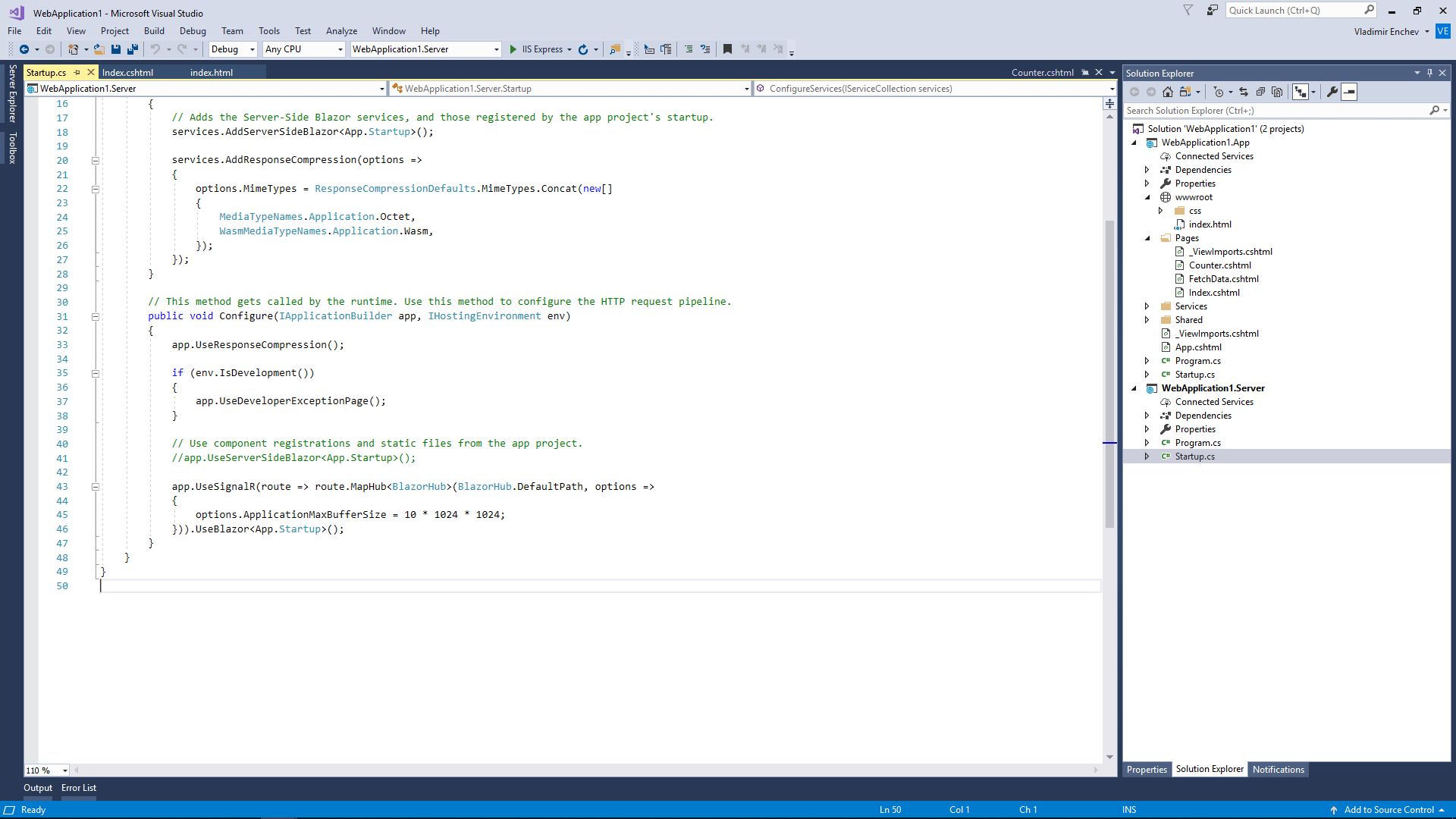Click the search magnifier in Solution Explorer
Viewport: 1456px width, 819px height.
click(1434, 111)
